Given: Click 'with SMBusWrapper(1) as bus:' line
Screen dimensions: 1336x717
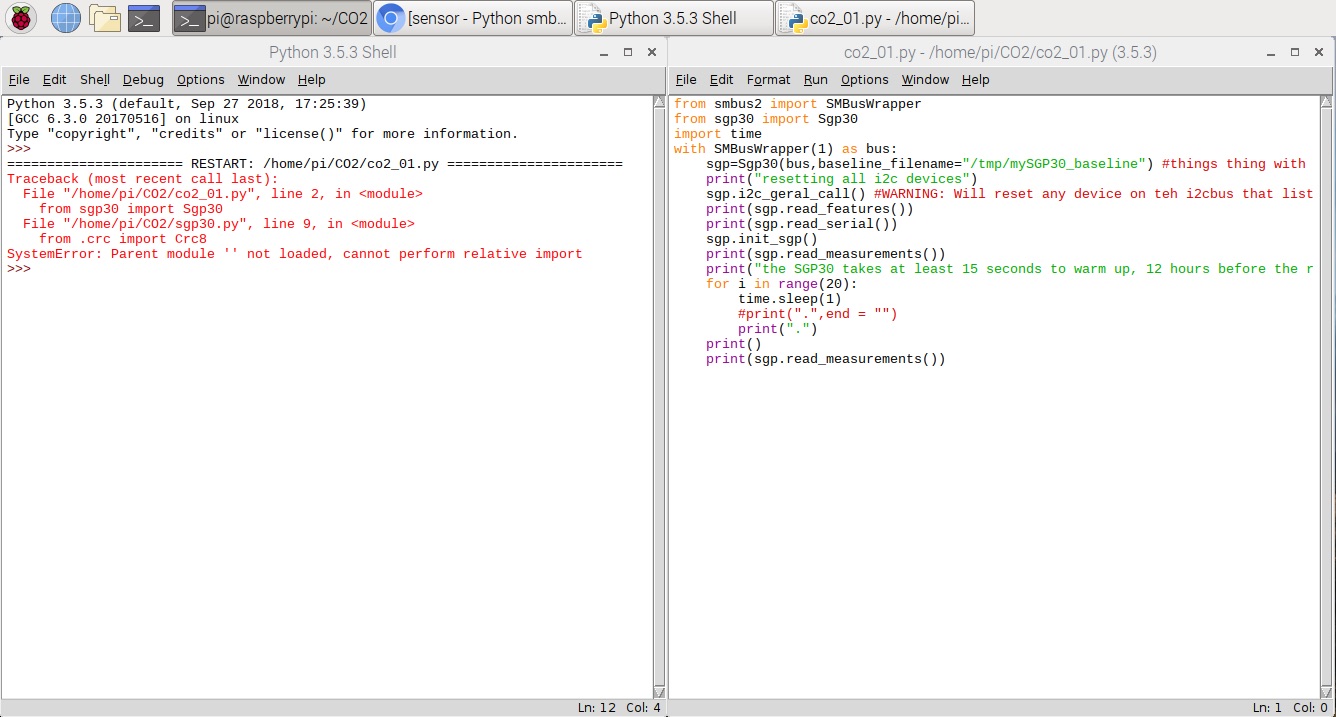Looking at the screenshot, I should tap(786, 149).
